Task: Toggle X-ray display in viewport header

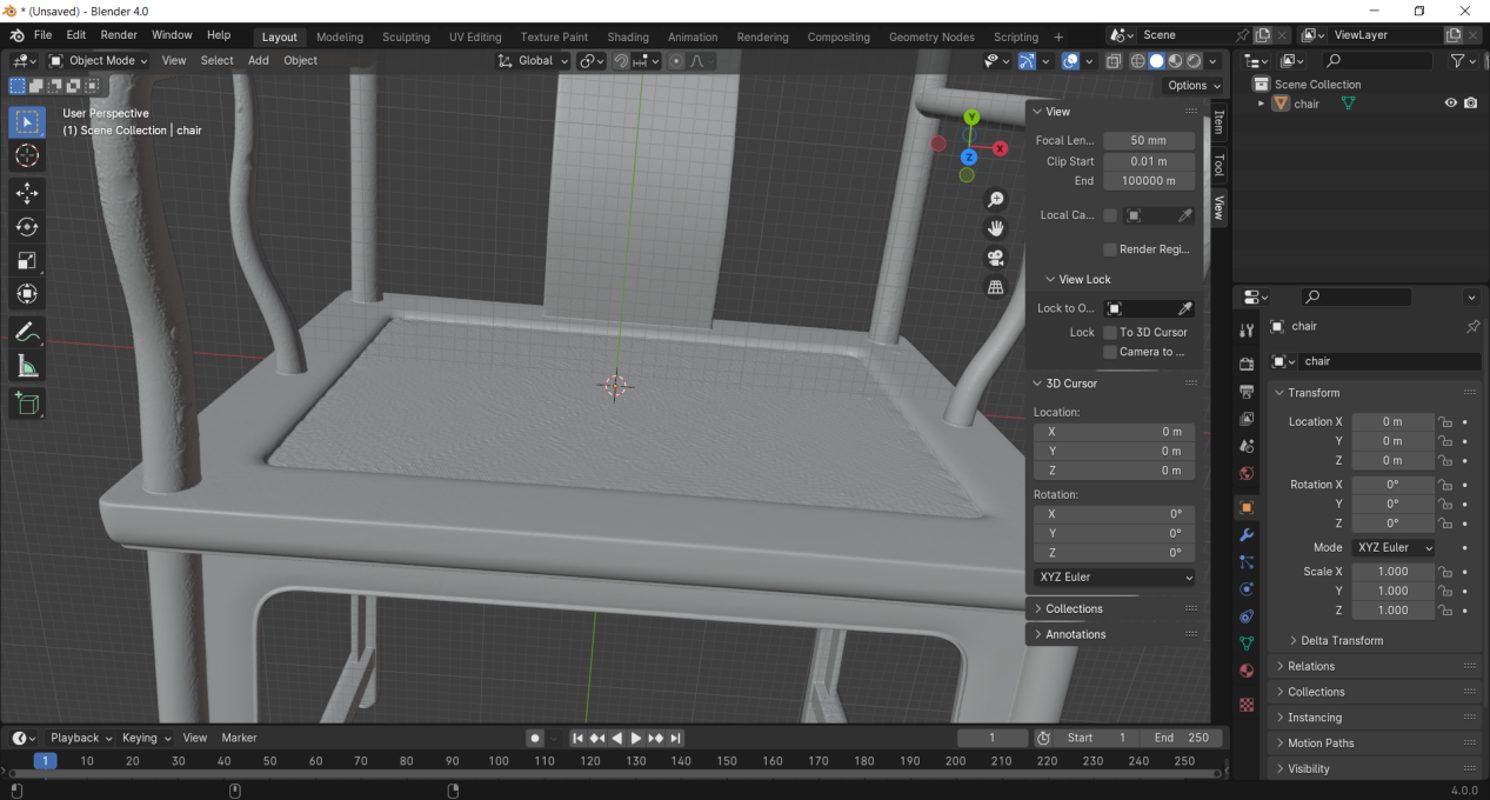Action: (1113, 61)
